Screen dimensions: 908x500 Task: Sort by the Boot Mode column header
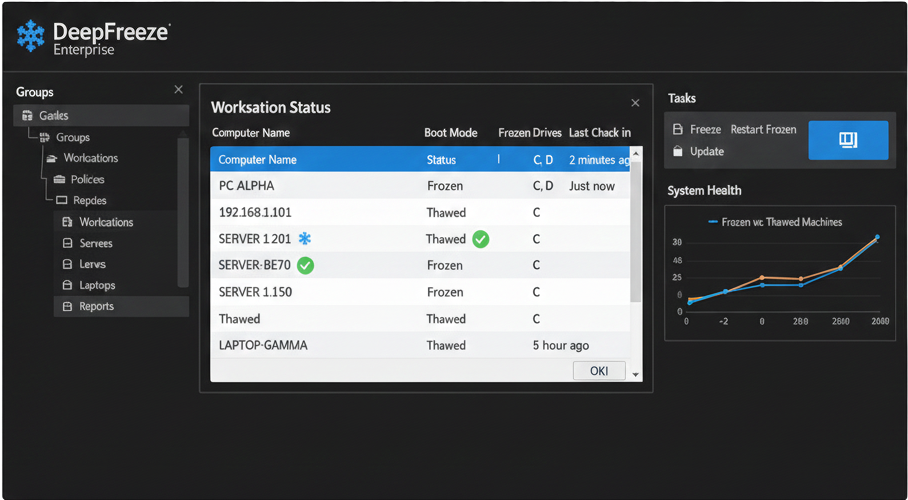tap(449, 133)
